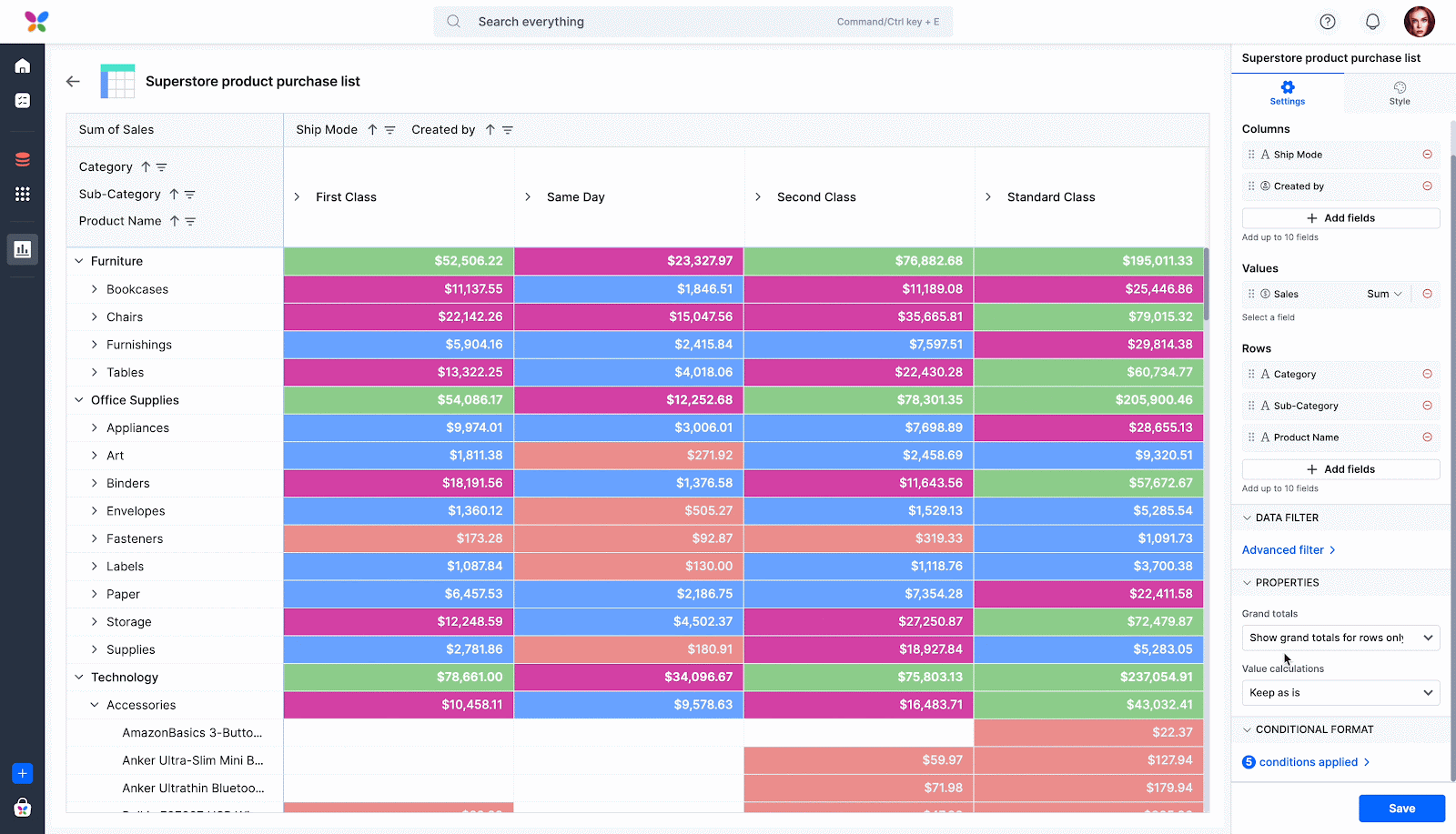Select the Furniture First Class $52,506.22 cell

point(399,261)
